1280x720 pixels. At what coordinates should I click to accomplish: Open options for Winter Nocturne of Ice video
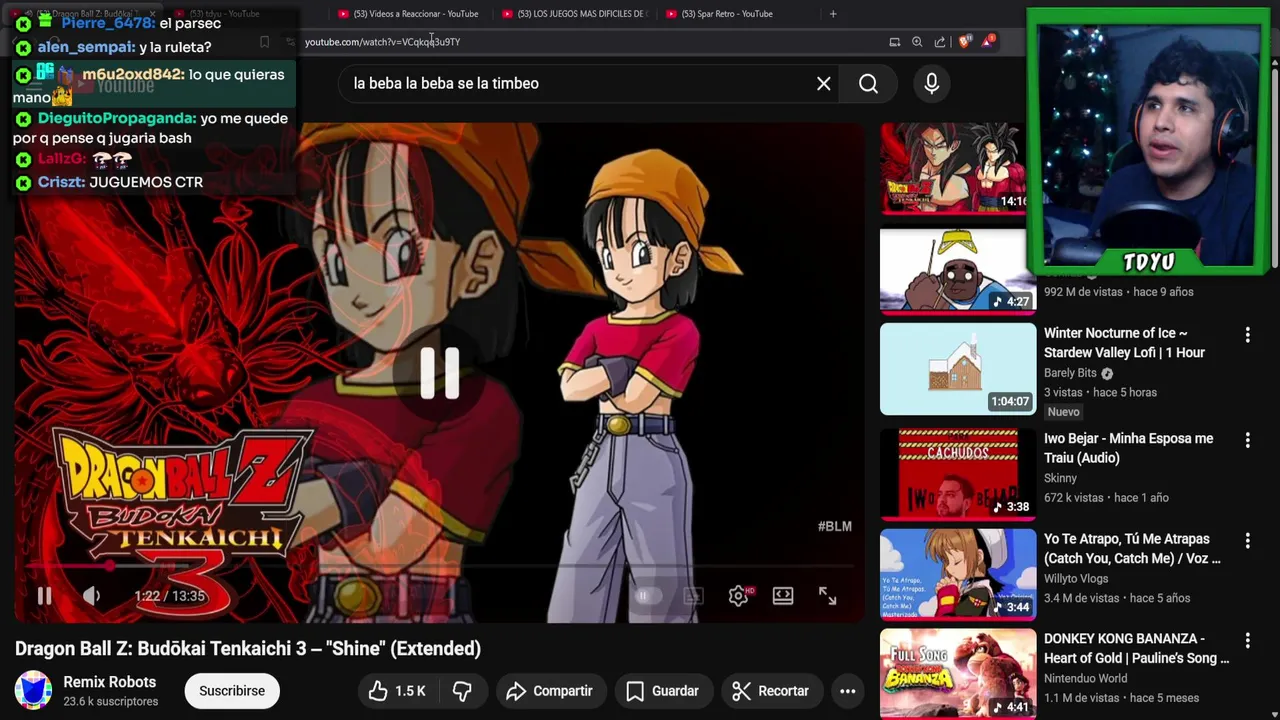pos(1247,334)
